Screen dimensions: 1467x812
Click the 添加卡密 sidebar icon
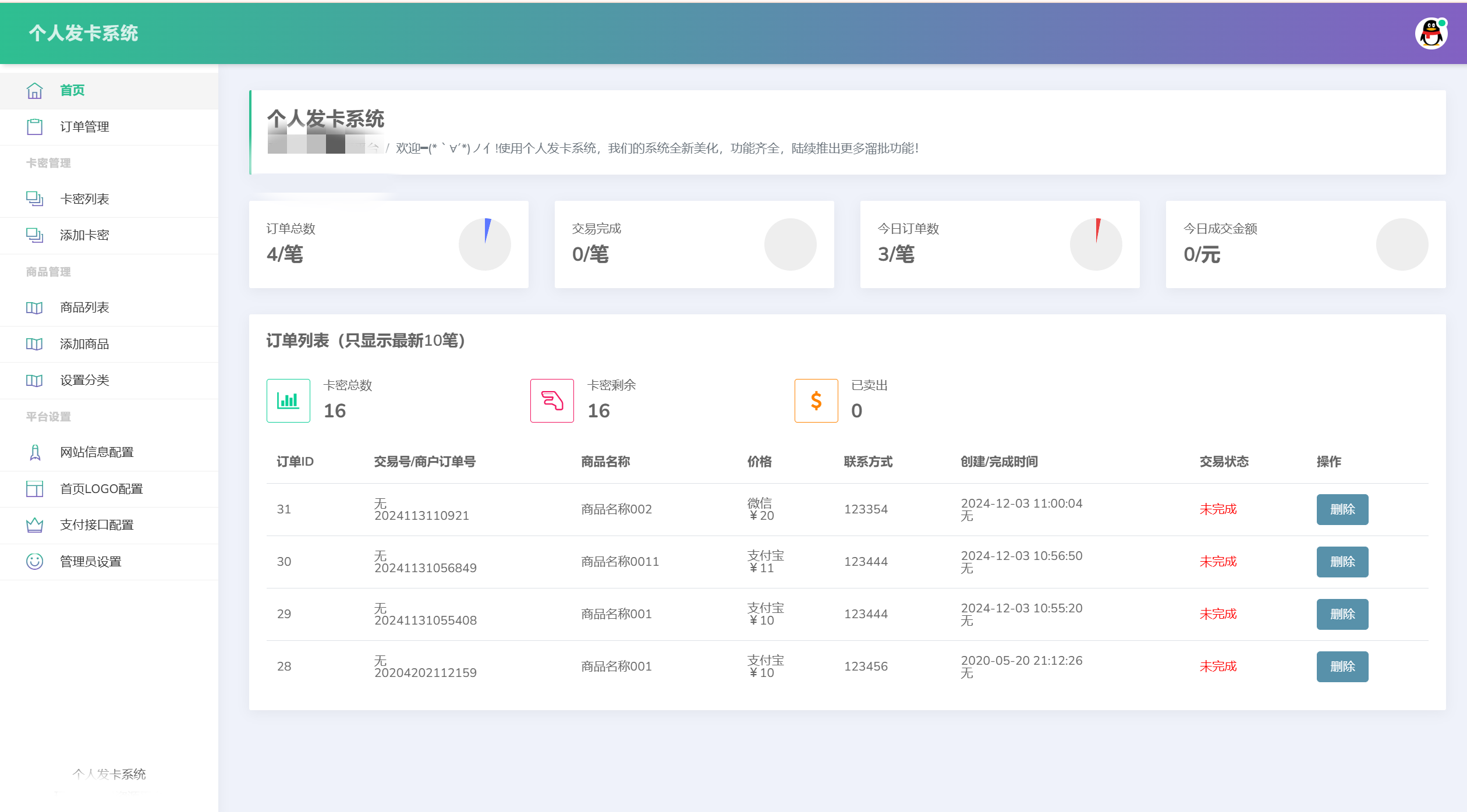point(34,235)
